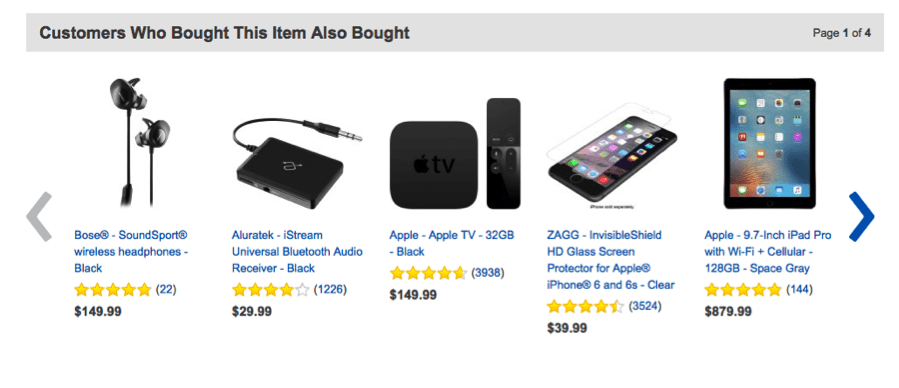Click the Aluratek receiver four-star rating
Screen dimensions: 899x388
[271, 289]
